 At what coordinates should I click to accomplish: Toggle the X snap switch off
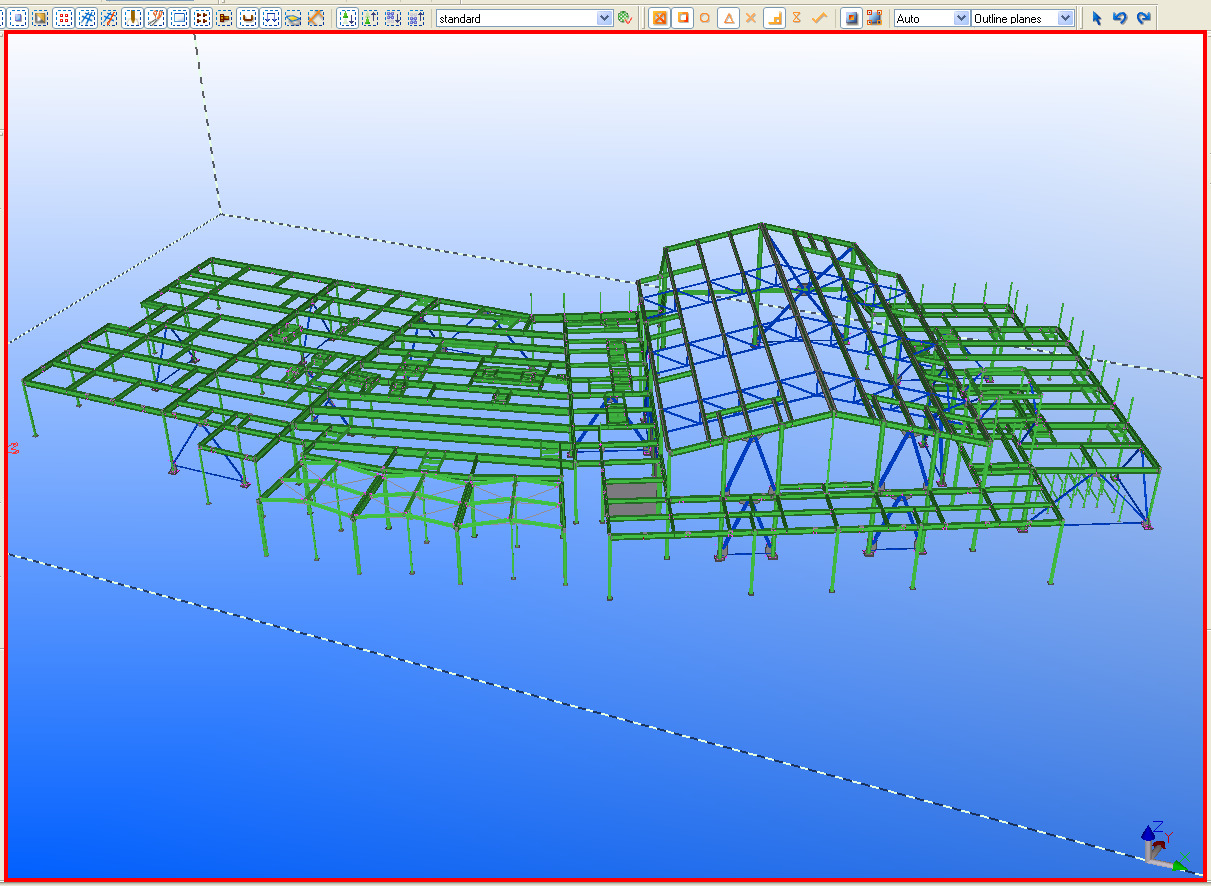point(752,17)
